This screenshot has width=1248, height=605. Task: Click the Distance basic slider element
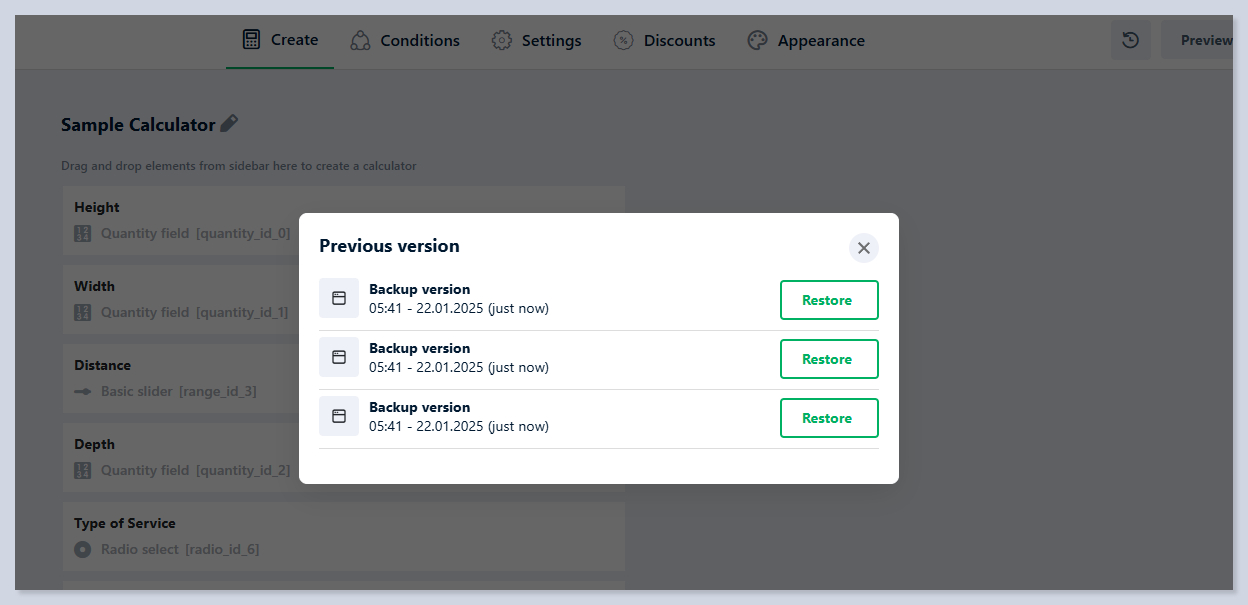point(180,378)
